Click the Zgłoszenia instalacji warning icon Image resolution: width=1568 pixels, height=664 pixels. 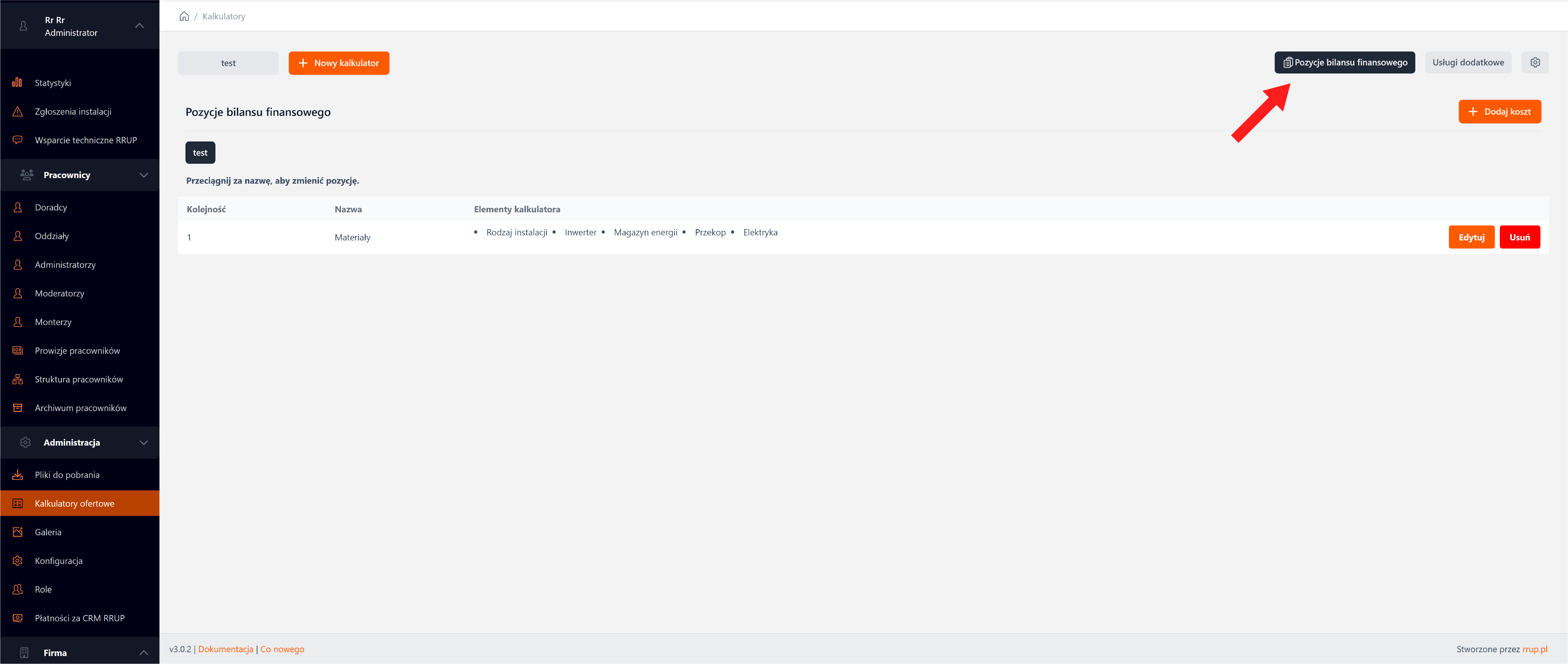click(x=17, y=111)
